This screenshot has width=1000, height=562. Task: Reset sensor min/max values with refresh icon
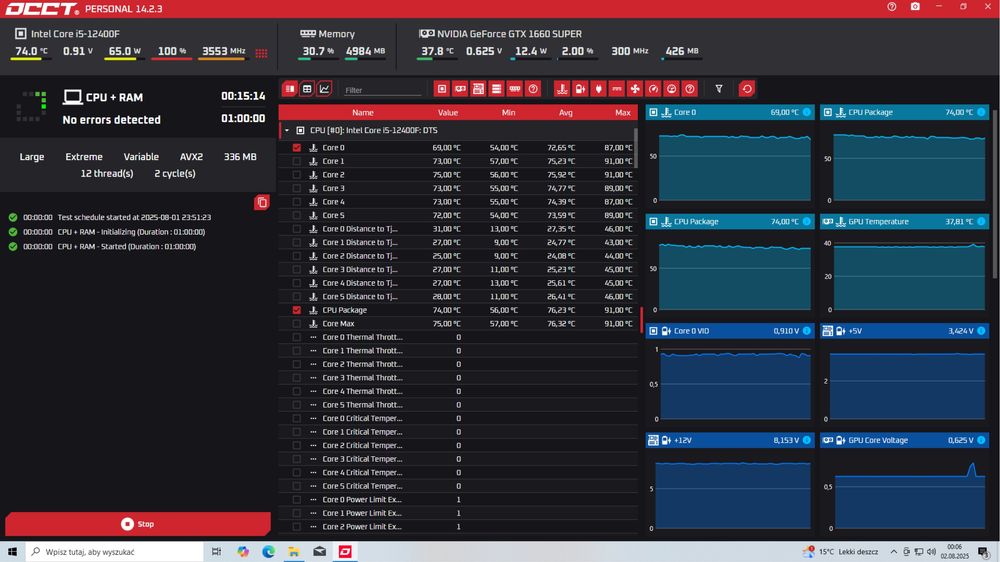click(x=747, y=89)
